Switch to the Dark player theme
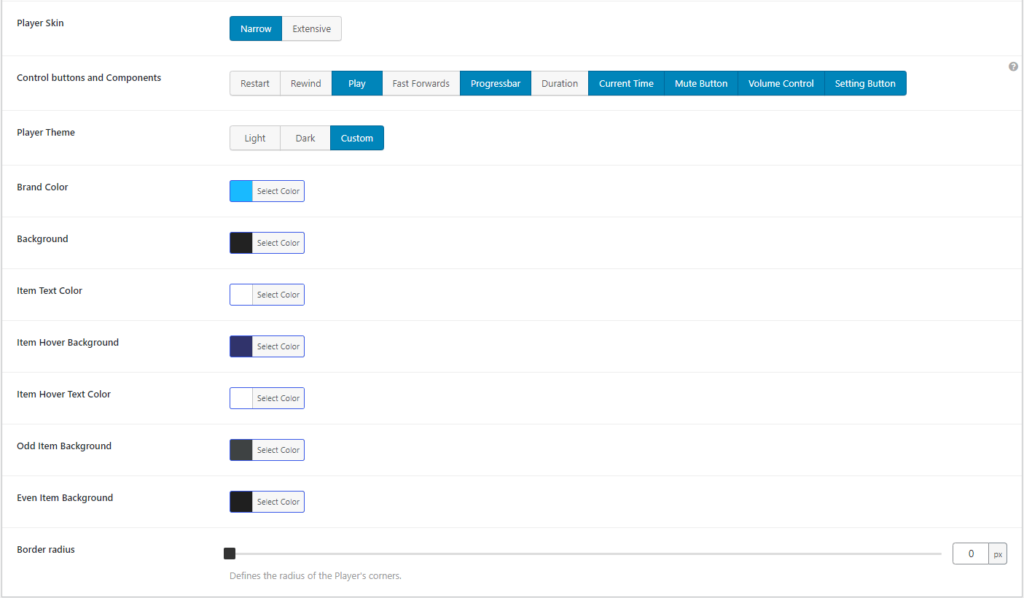Image resolution: width=1024 pixels, height=598 pixels. click(x=304, y=138)
